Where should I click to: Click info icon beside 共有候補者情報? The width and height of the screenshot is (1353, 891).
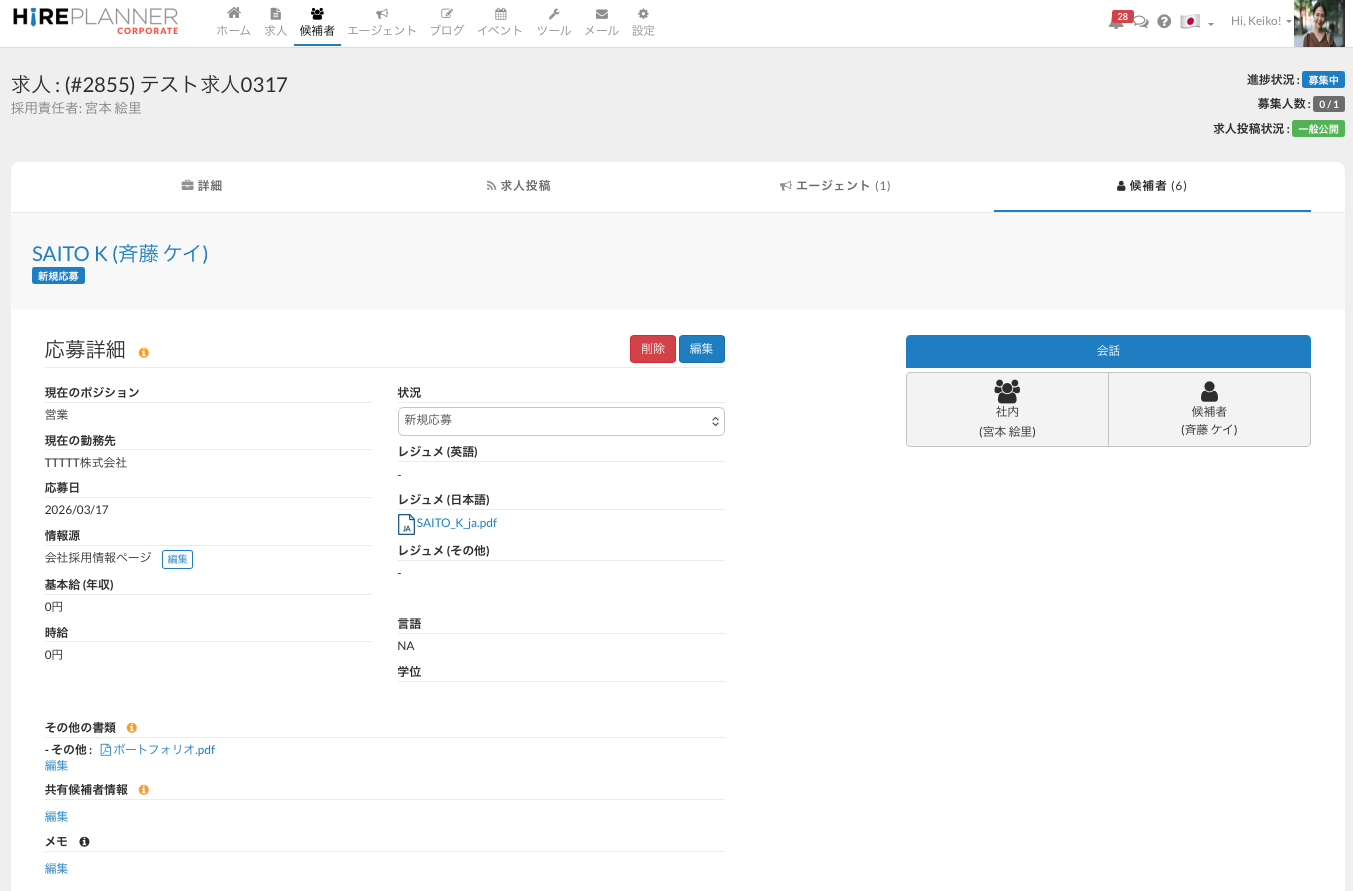coord(144,790)
